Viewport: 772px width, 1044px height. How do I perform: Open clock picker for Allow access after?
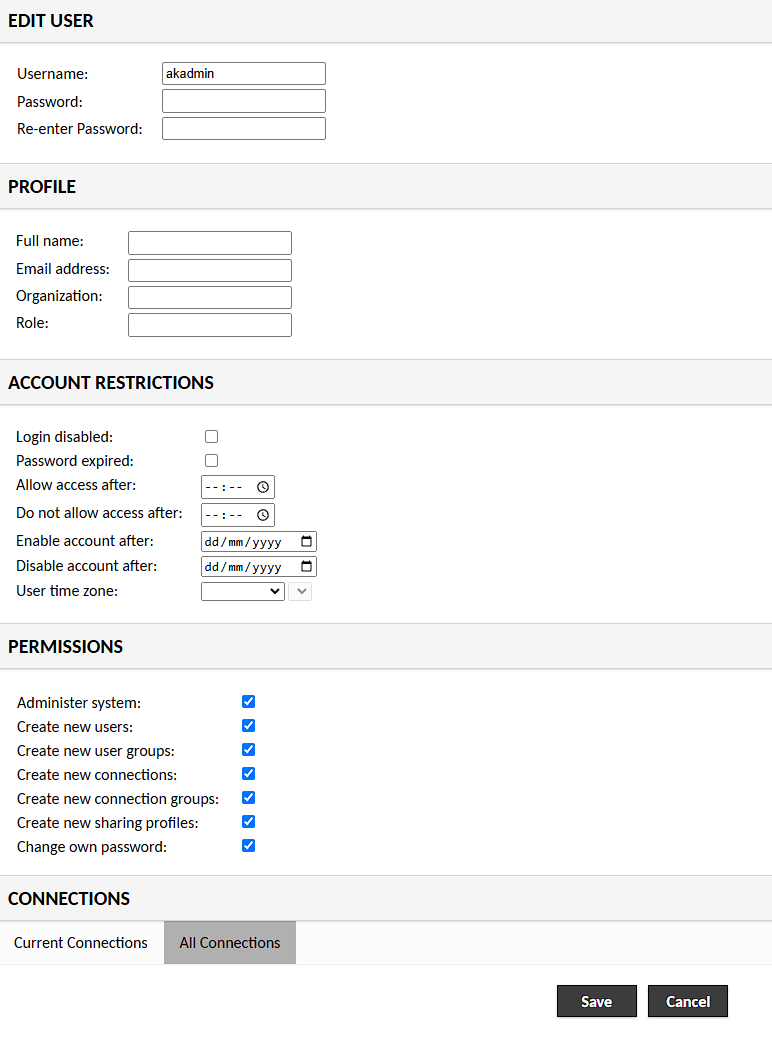click(x=263, y=487)
